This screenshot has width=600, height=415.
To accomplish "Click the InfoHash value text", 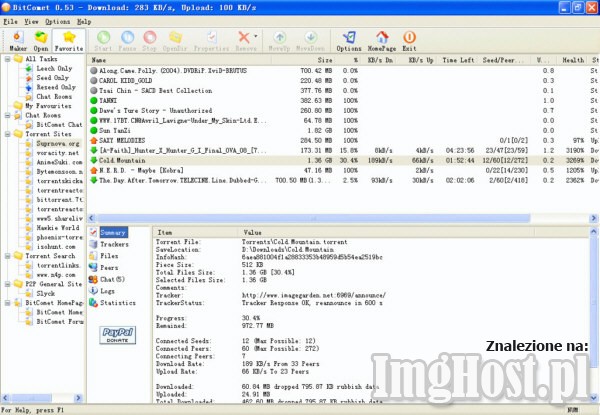I will [312, 257].
